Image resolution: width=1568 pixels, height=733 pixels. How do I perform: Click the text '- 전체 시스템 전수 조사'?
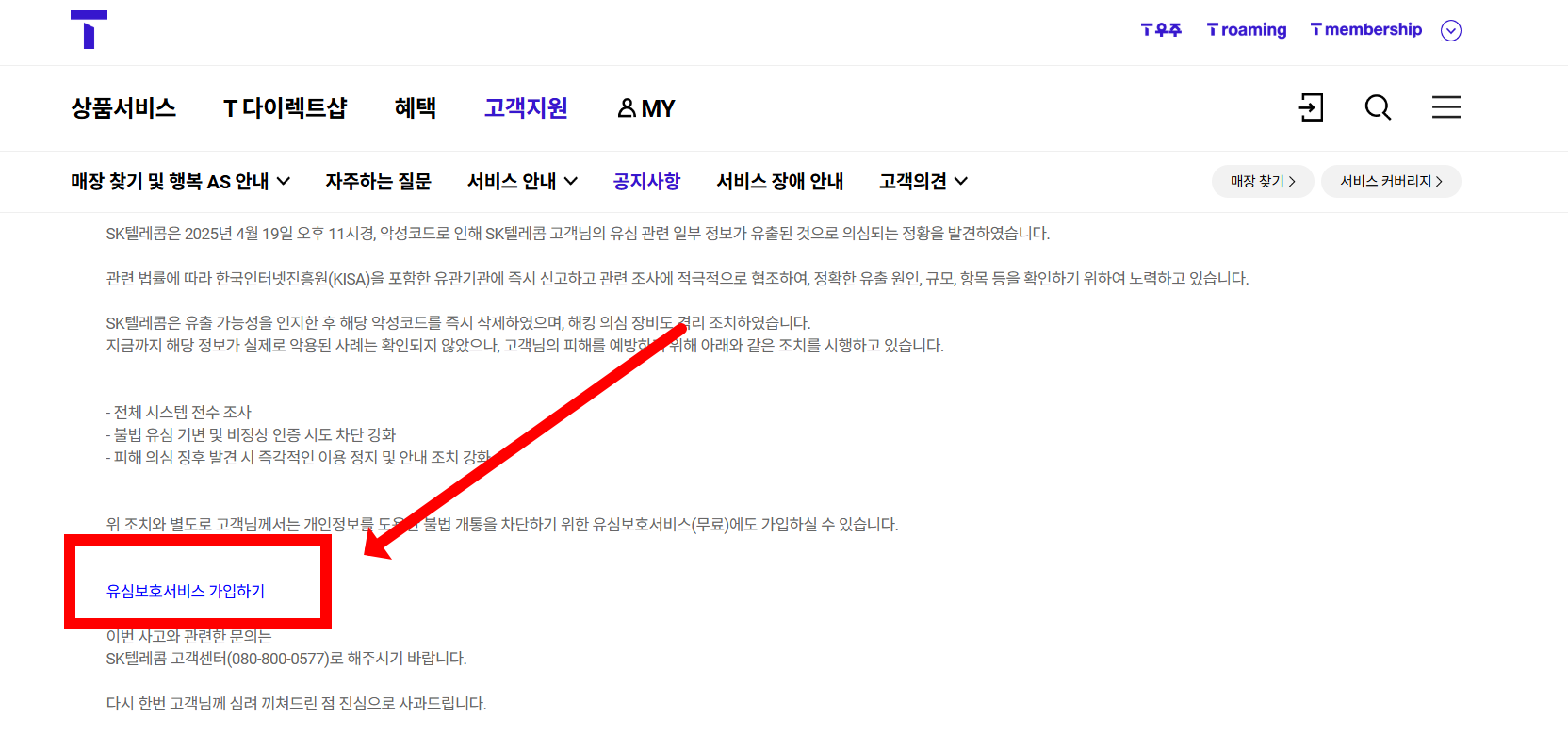(179, 412)
